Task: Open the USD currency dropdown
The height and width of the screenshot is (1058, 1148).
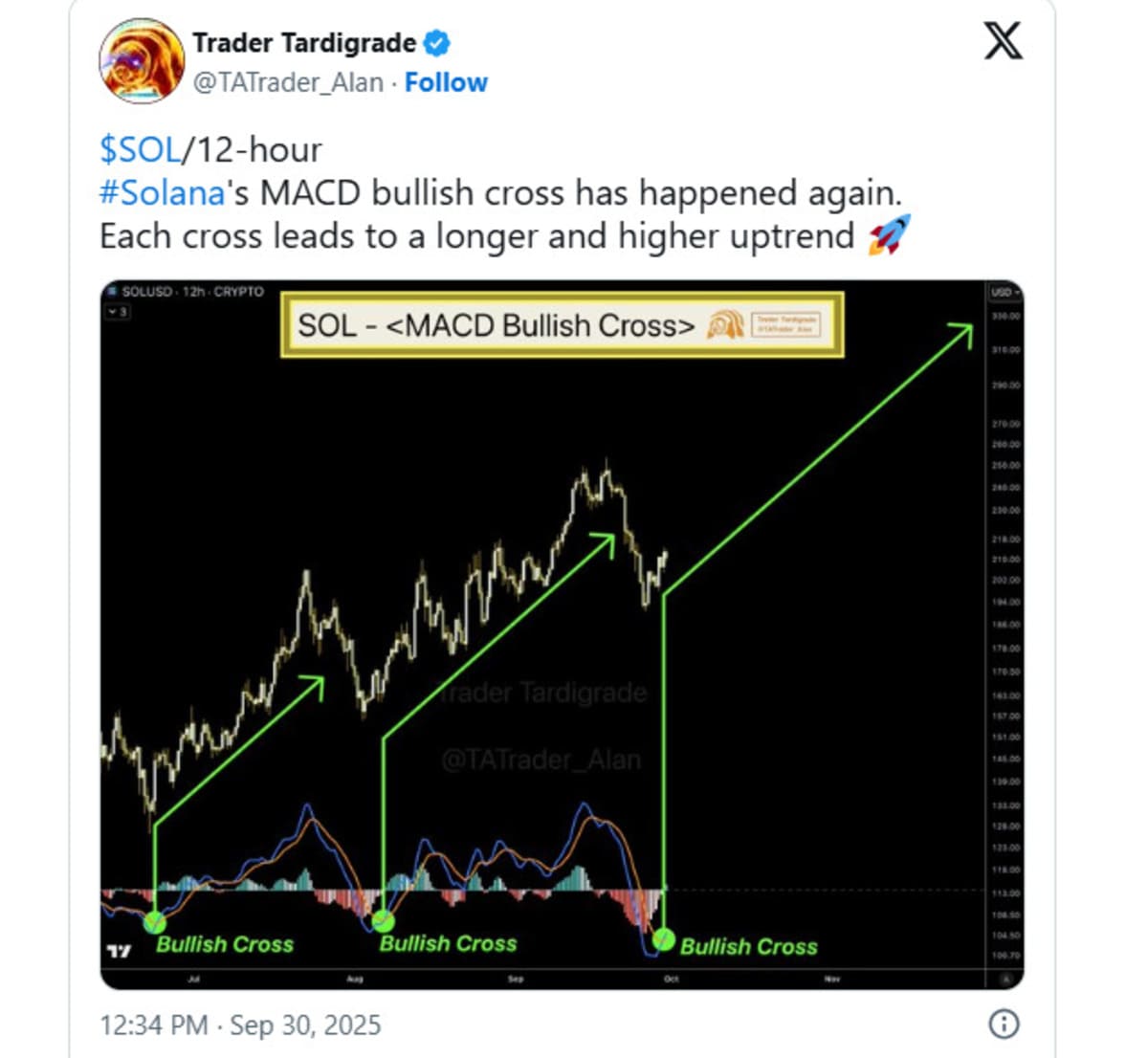Action: tap(1004, 292)
